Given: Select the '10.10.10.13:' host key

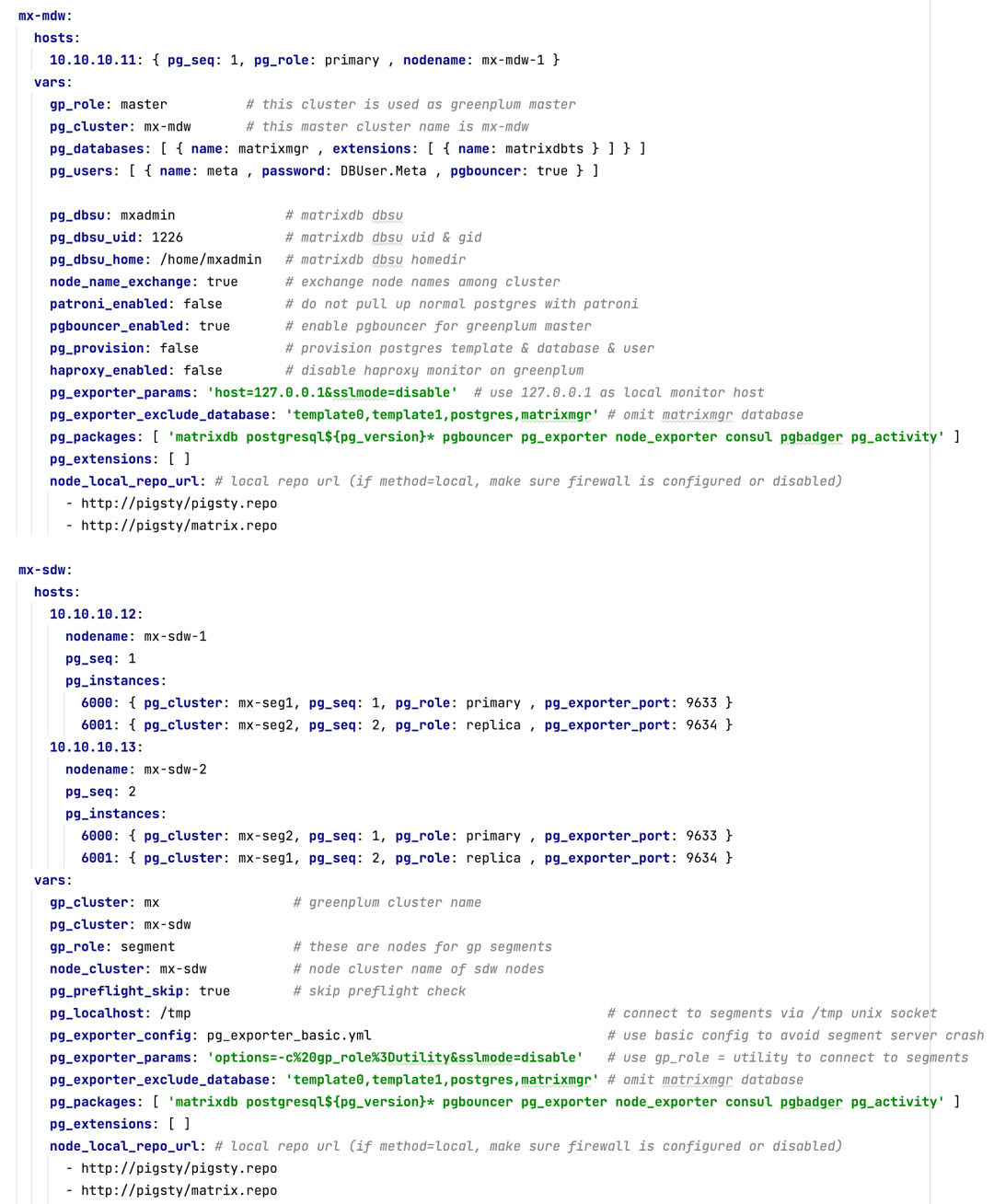Looking at the screenshot, I should tap(97, 747).
